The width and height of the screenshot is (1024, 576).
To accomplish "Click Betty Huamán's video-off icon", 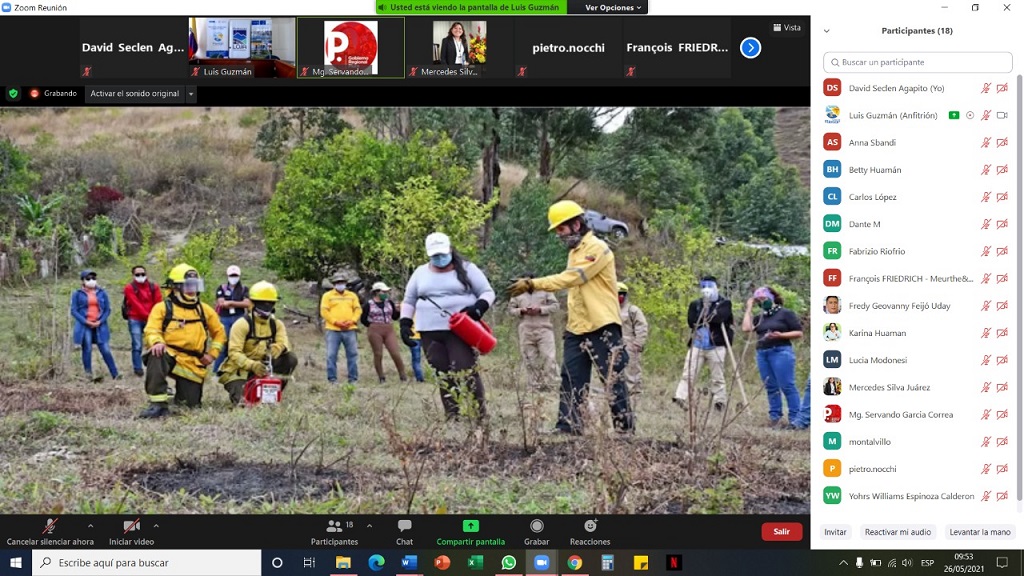I will [x=1002, y=170].
